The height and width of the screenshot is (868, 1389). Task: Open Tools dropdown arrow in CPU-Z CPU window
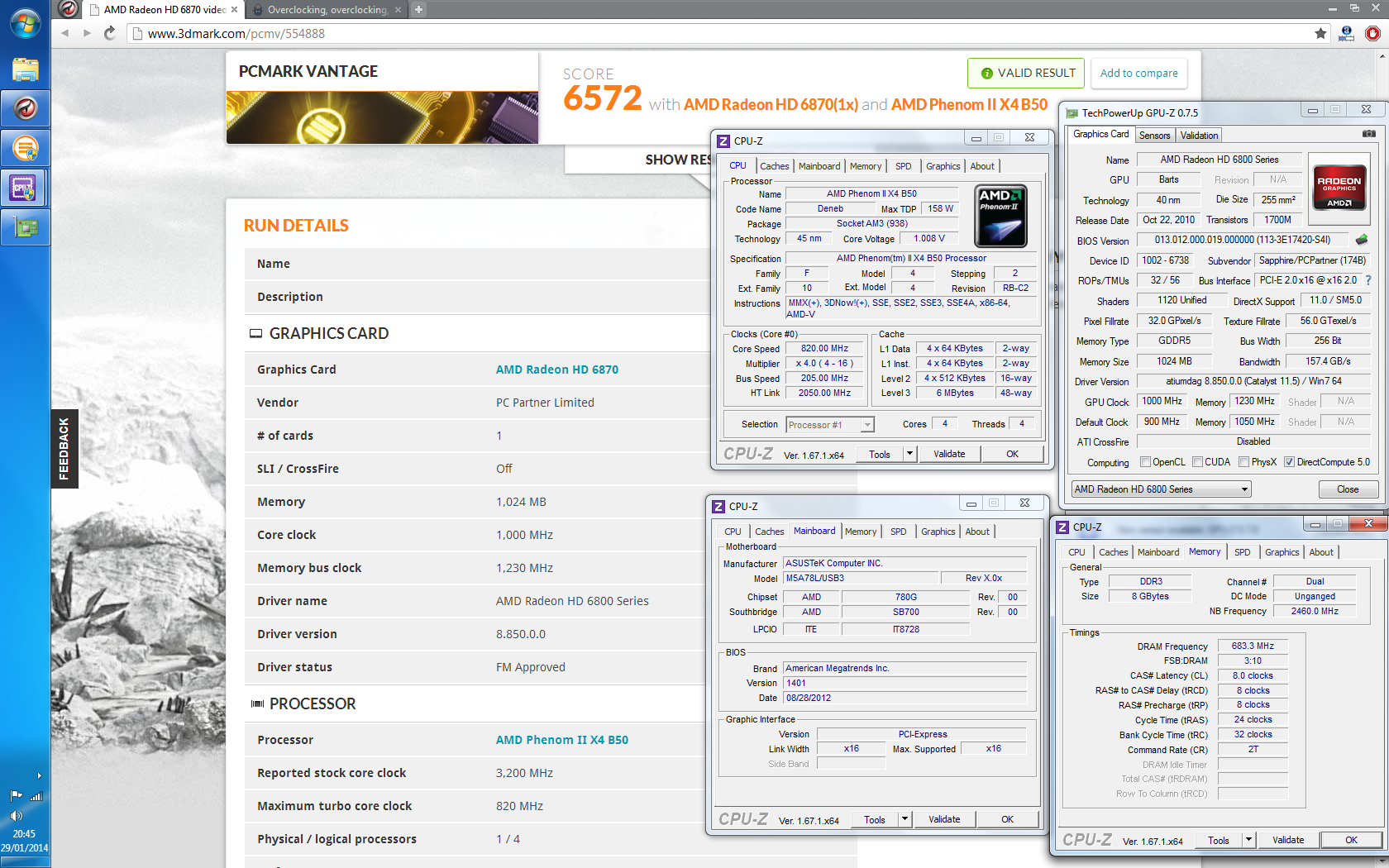[909, 454]
